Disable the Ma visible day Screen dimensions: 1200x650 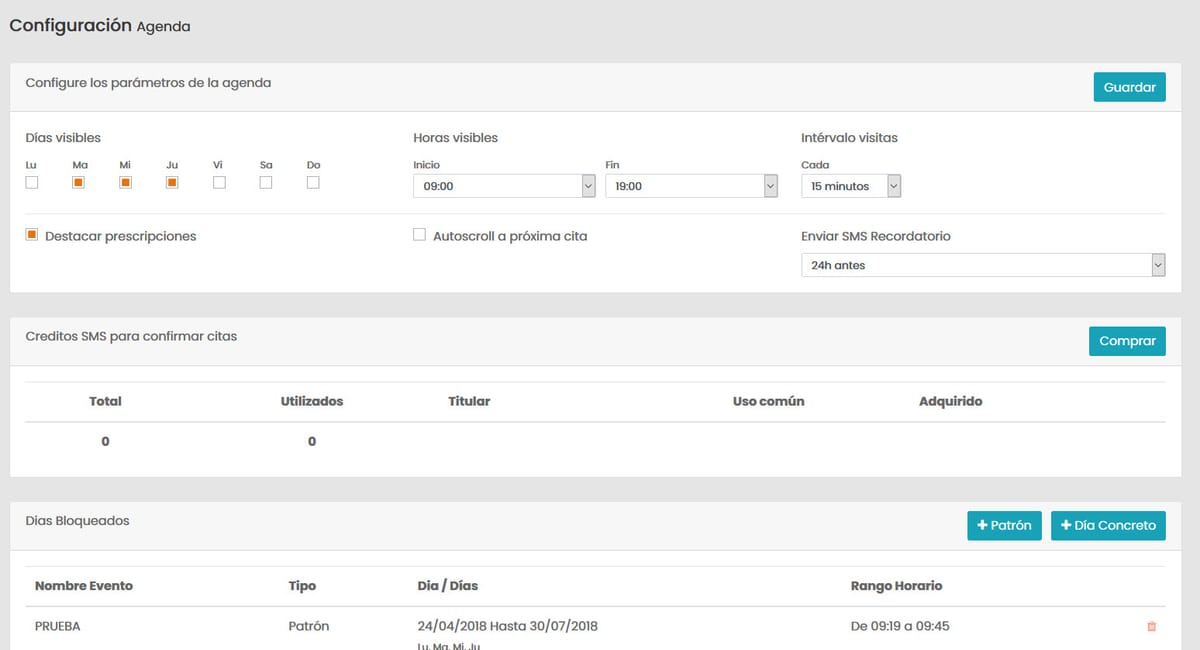tap(80, 182)
